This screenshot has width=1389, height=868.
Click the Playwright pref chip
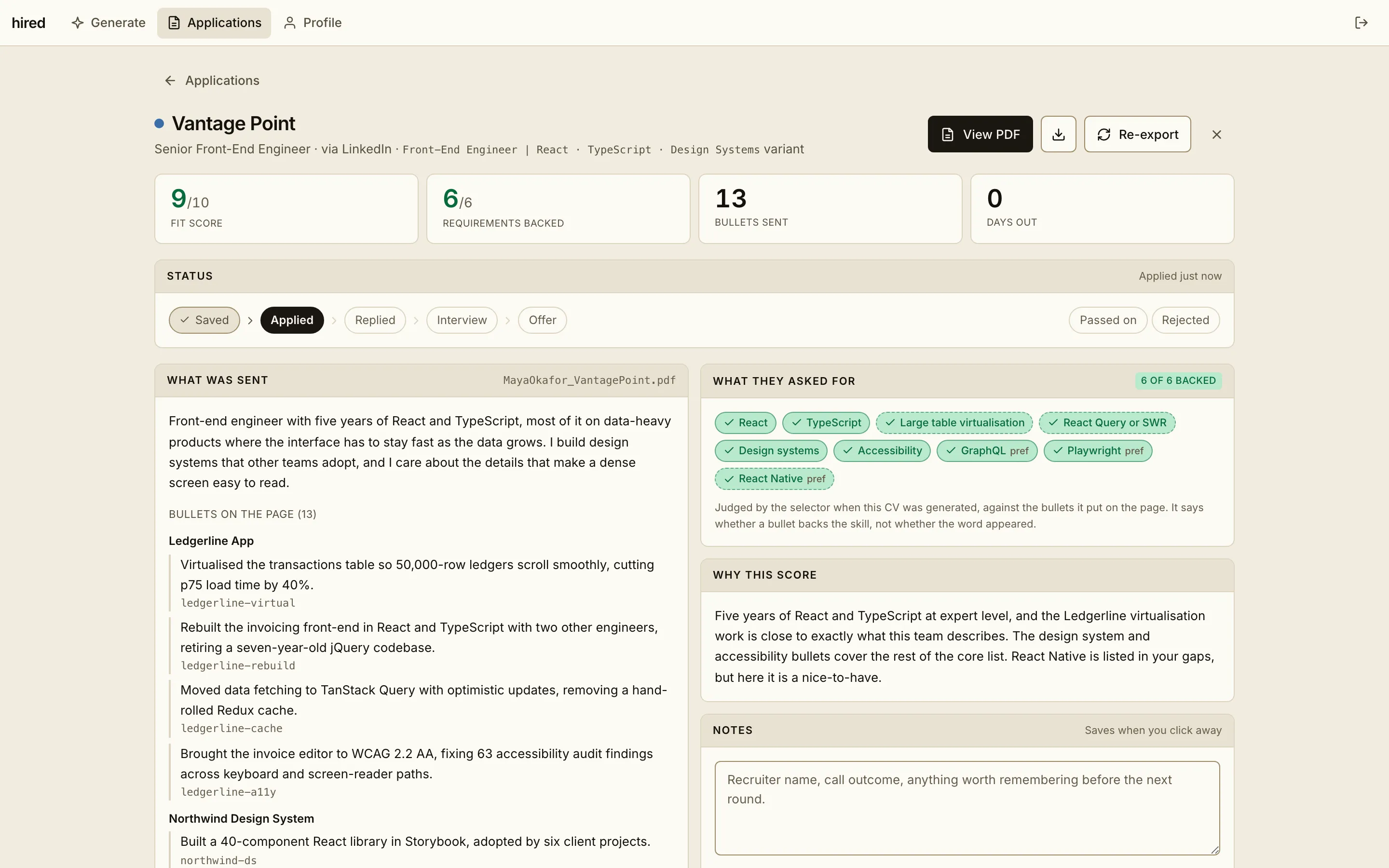point(1097,451)
